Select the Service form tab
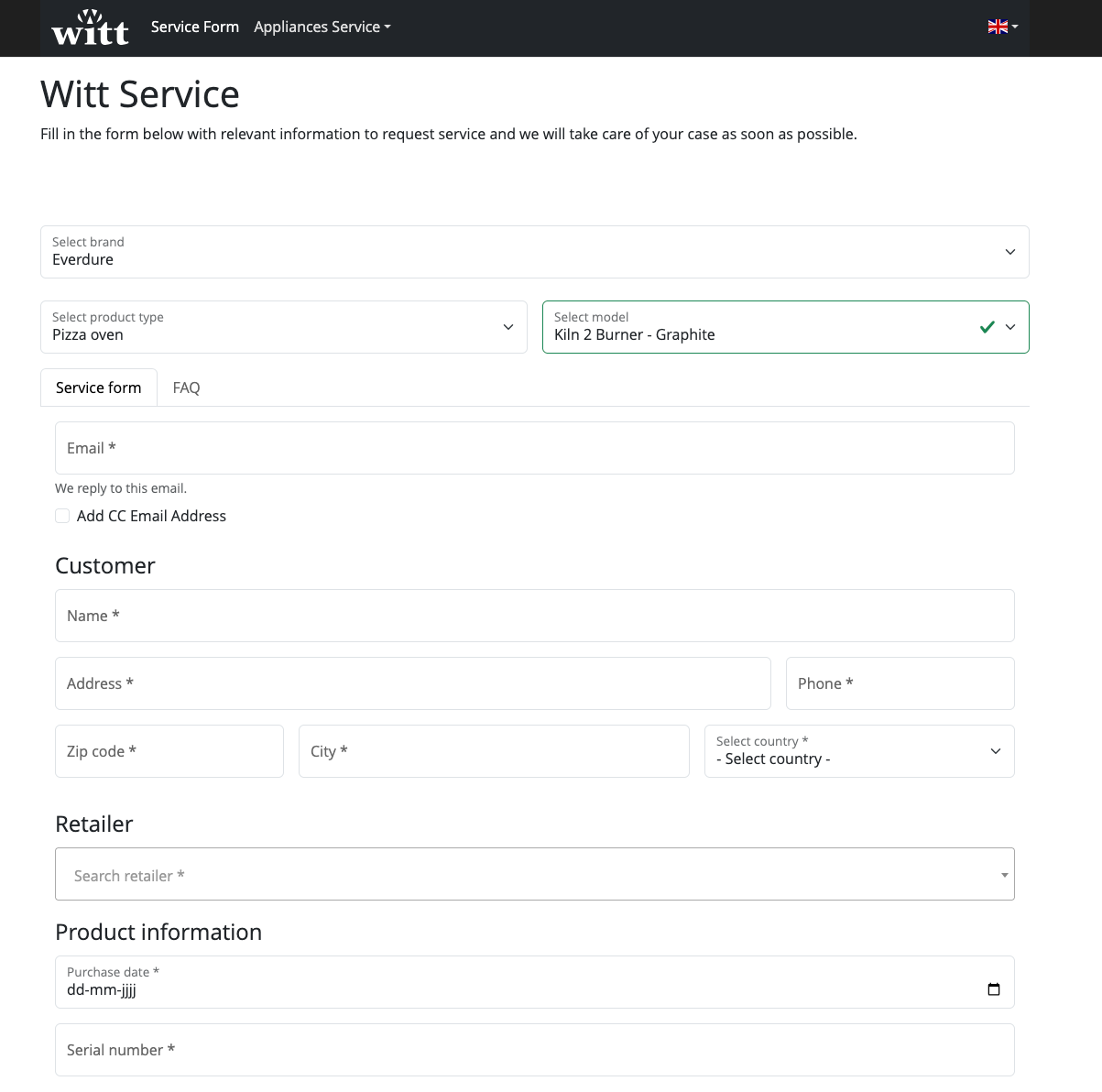 click(x=99, y=388)
